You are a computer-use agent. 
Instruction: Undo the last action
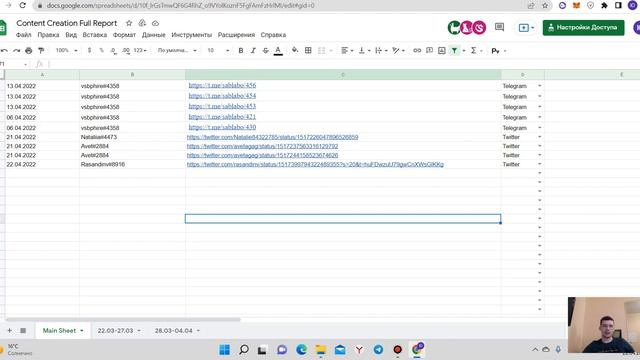click(4, 51)
